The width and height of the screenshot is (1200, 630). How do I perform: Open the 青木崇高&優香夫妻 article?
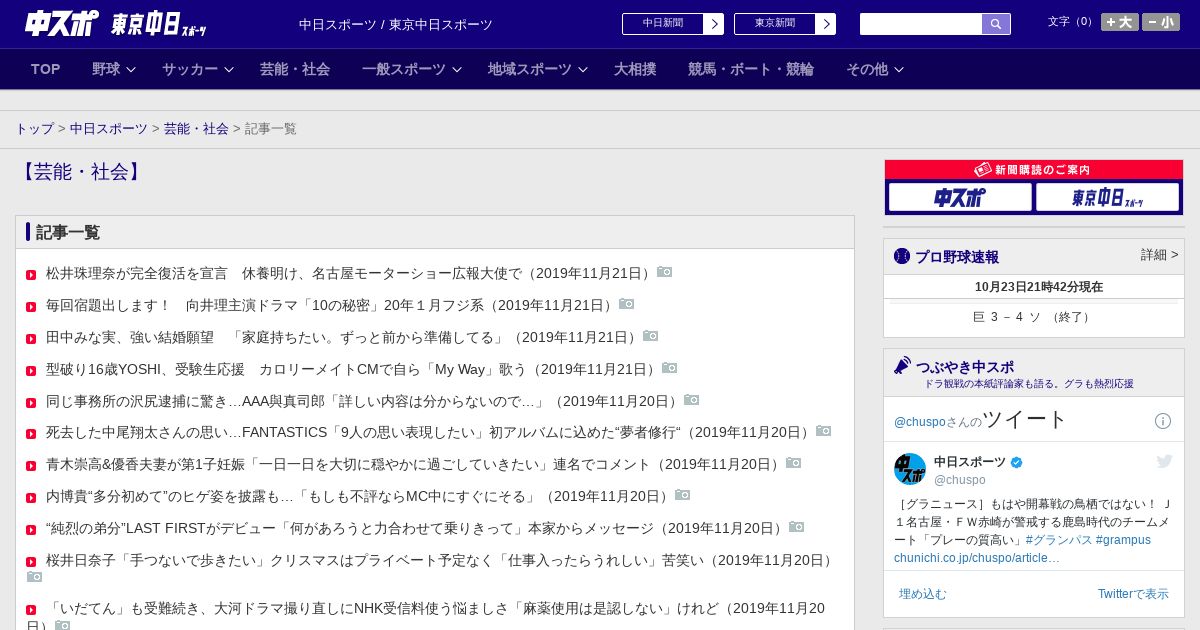tap(414, 464)
